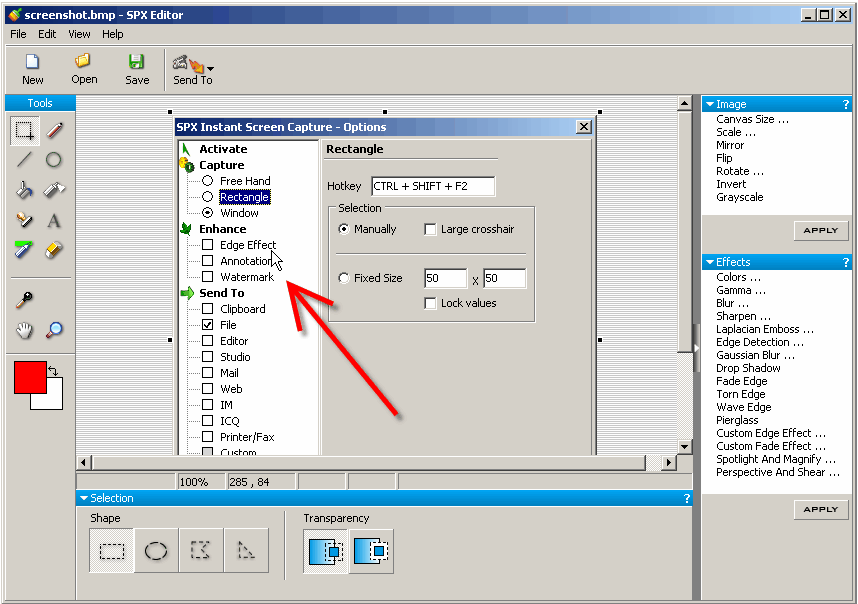Screen dimensions: 858x604
Task: Enable the Clipboard send-to checkbox
Action: point(207,309)
